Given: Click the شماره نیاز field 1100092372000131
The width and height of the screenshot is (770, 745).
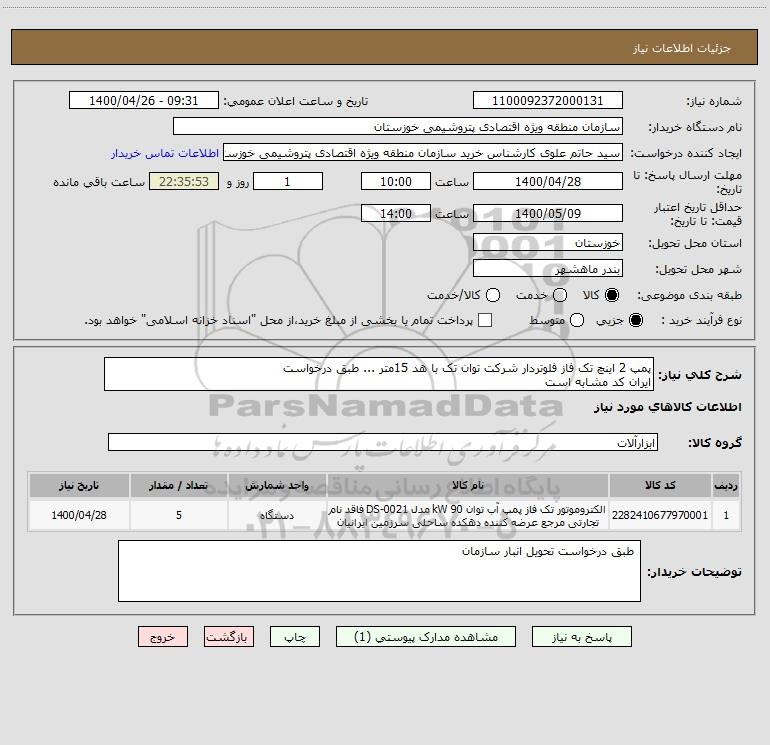Looking at the screenshot, I should (548, 100).
